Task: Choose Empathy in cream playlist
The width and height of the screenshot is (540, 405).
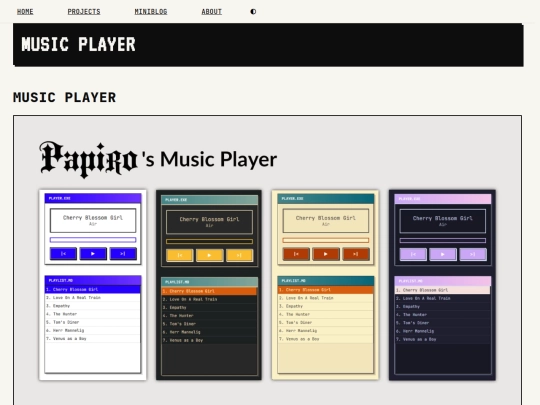Action: tap(326, 306)
